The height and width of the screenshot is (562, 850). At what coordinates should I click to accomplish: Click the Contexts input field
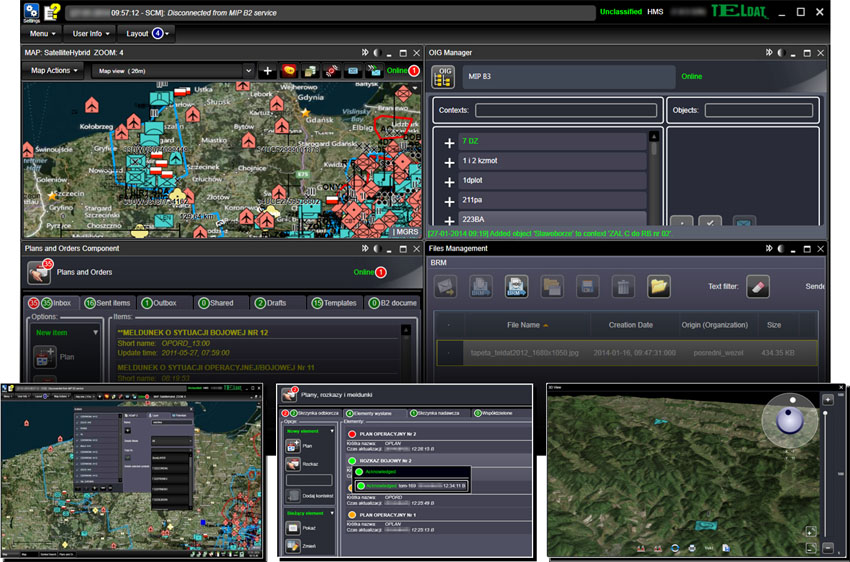tap(565, 111)
